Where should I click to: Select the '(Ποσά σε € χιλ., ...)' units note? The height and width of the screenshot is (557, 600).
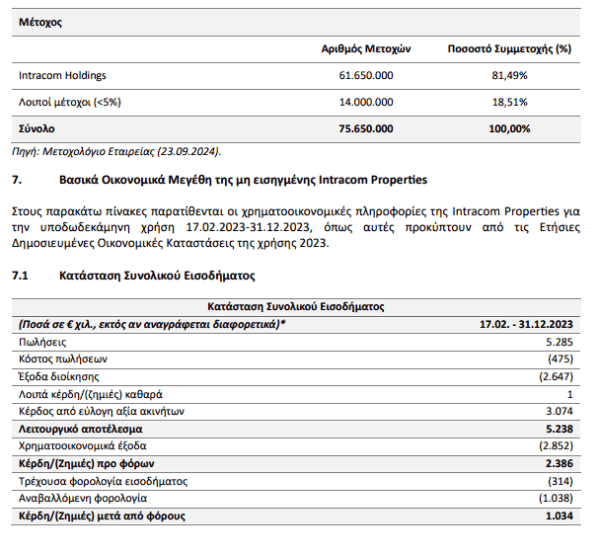pos(152,324)
